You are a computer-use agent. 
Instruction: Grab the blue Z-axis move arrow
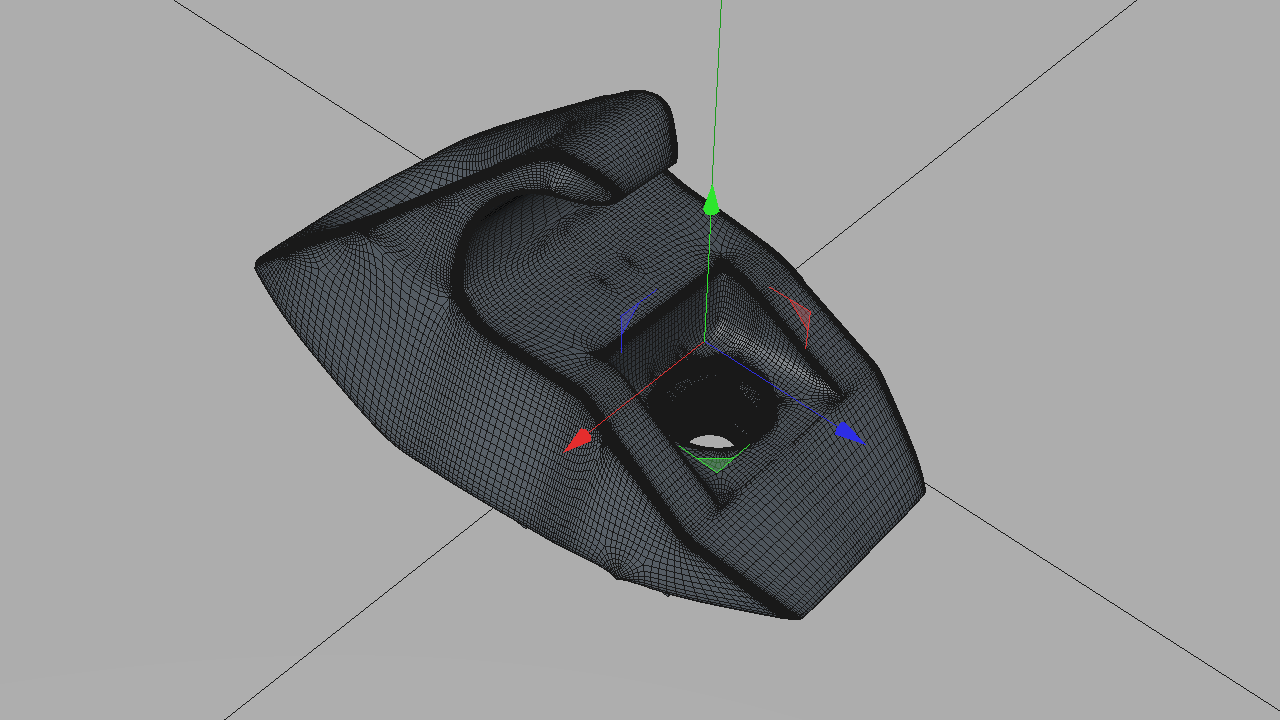(x=849, y=432)
